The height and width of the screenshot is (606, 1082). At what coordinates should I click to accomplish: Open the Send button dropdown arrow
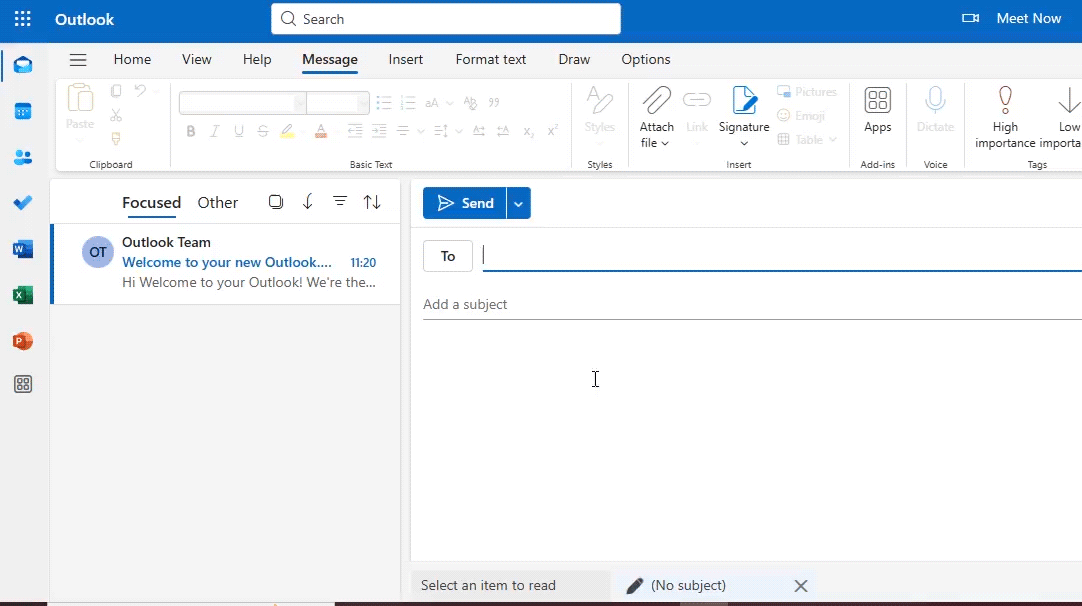(x=518, y=203)
